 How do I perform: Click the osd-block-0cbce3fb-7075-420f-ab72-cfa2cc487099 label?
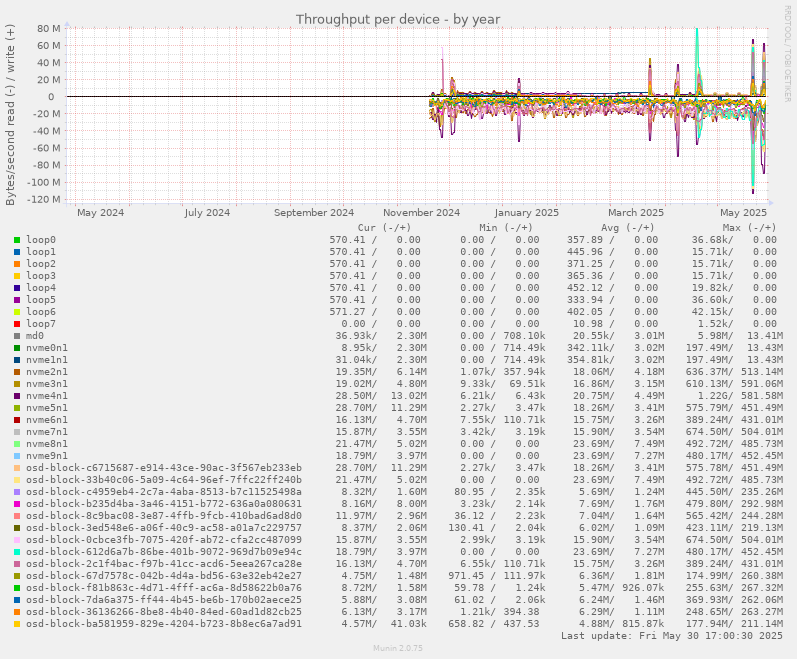[x=164, y=540]
